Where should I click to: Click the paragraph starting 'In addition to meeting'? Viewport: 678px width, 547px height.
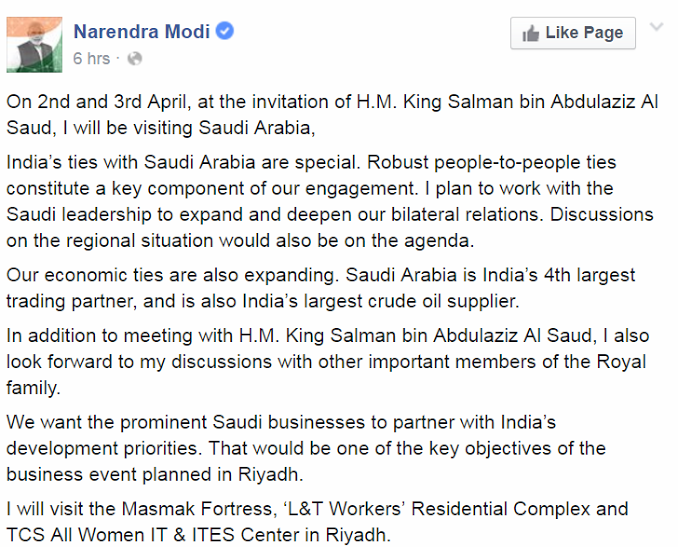328,362
